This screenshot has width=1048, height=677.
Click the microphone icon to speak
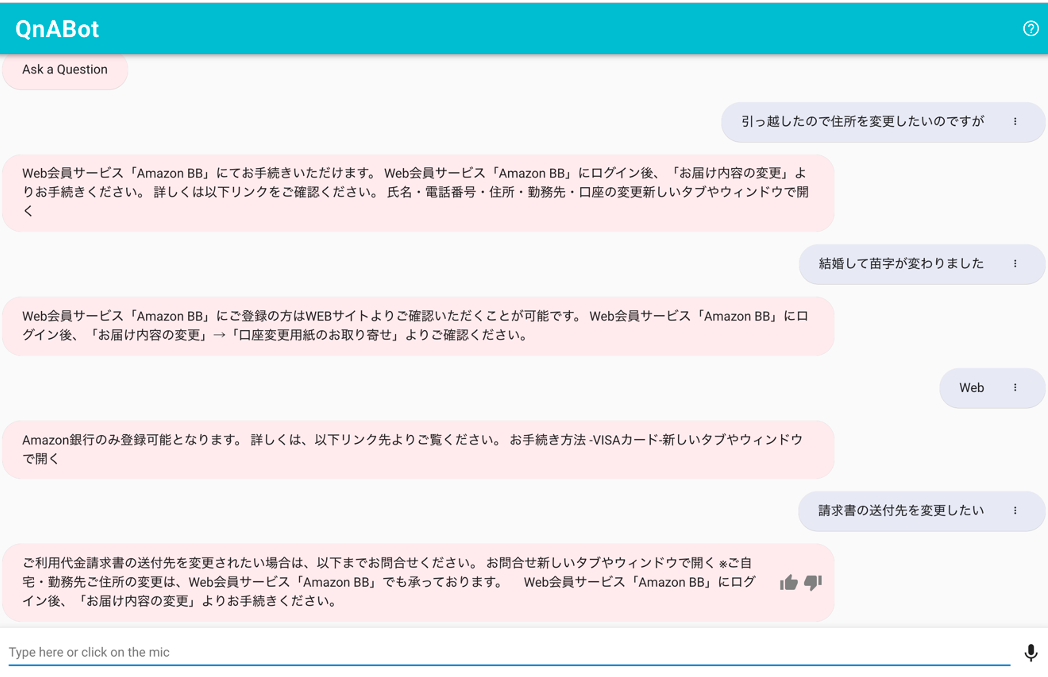[x=1031, y=652]
